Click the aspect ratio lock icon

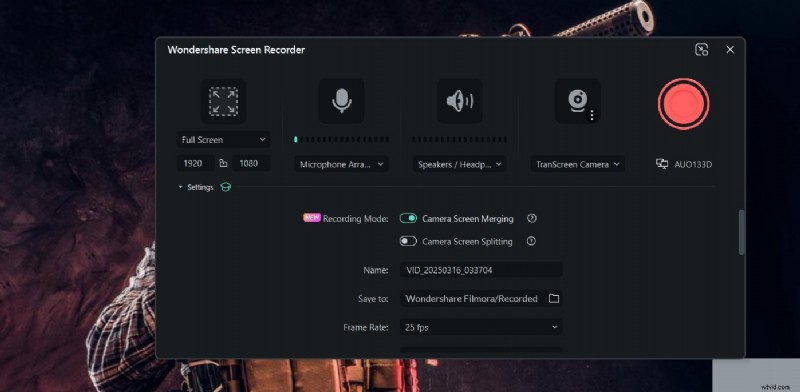click(223, 163)
